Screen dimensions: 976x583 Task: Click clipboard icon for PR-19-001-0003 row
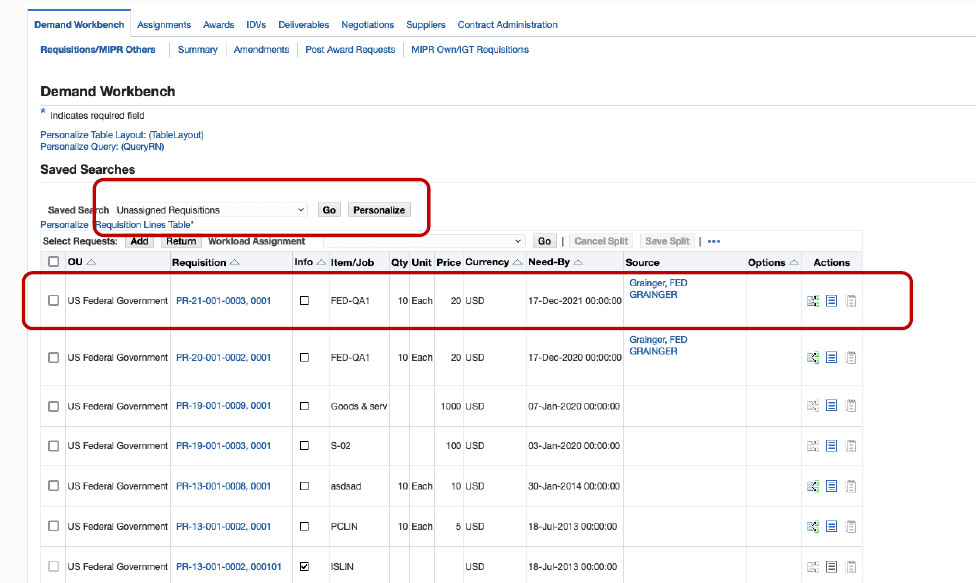(x=851, y=446)
